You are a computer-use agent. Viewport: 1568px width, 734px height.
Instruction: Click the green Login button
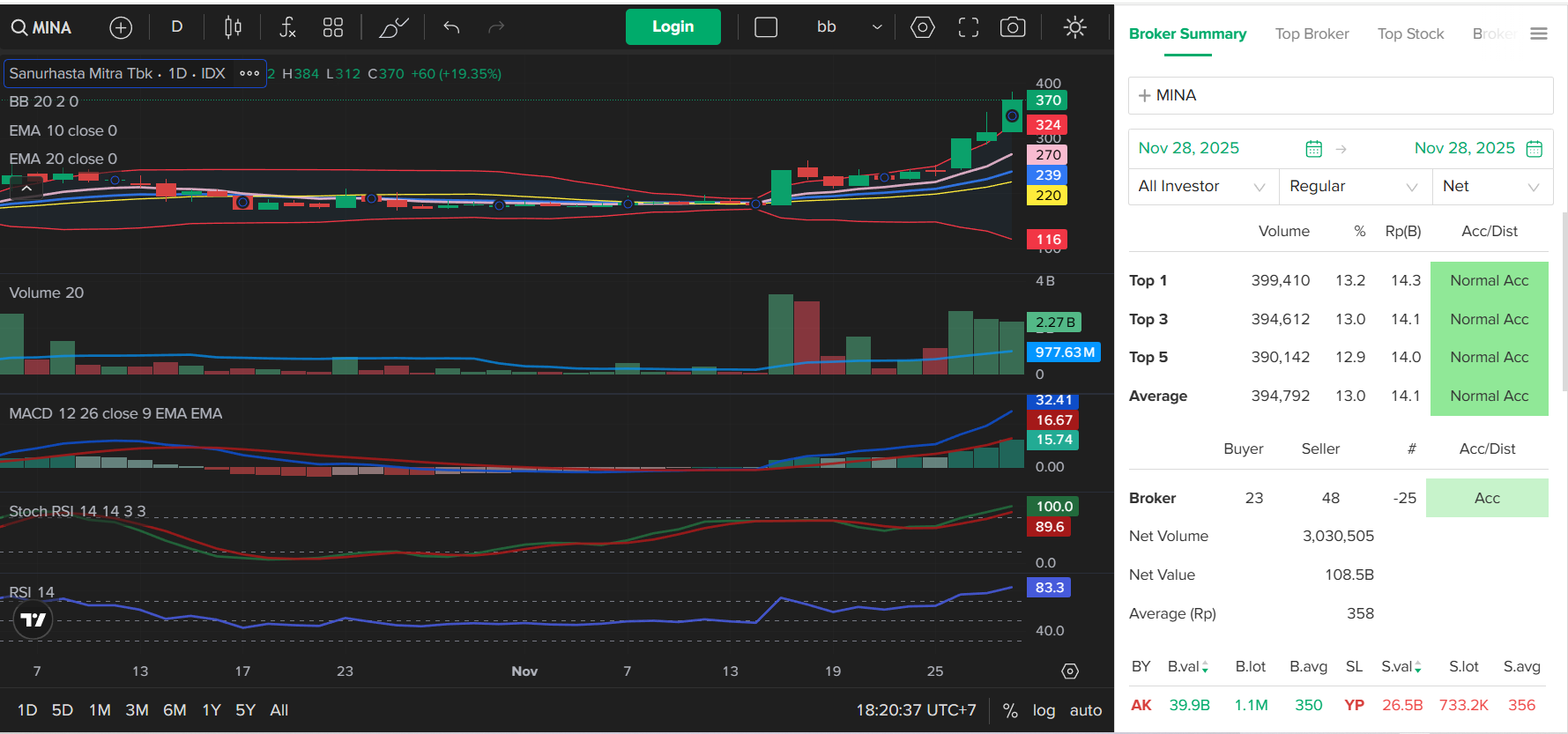coord(673,26)
